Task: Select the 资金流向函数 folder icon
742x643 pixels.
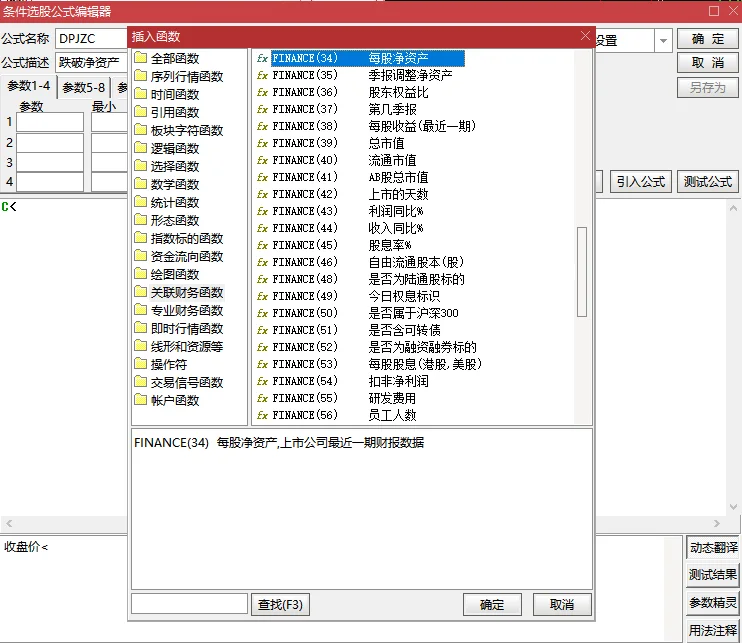Action: click(x=141, y=255)
